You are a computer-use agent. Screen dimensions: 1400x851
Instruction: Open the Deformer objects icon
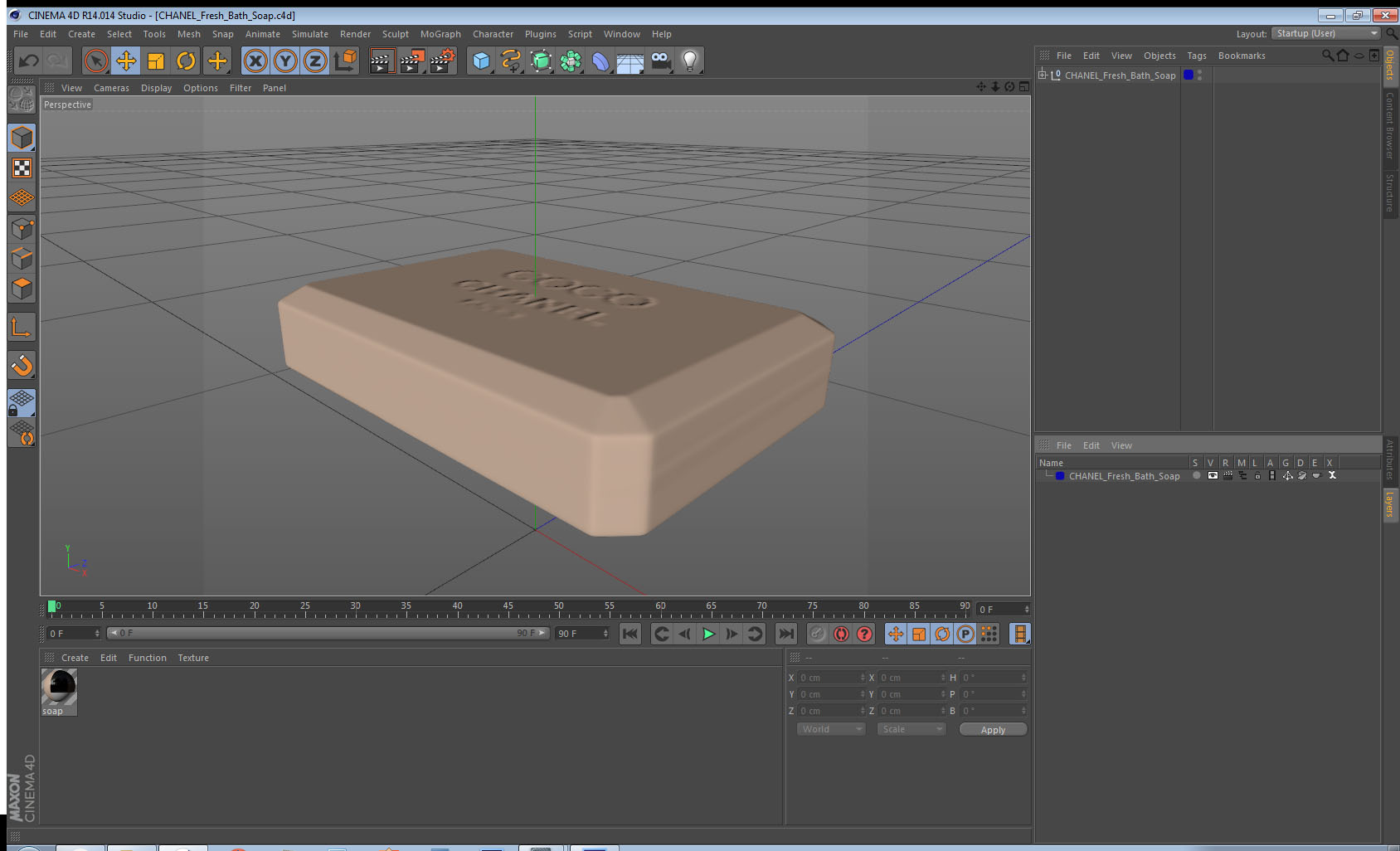600,61
